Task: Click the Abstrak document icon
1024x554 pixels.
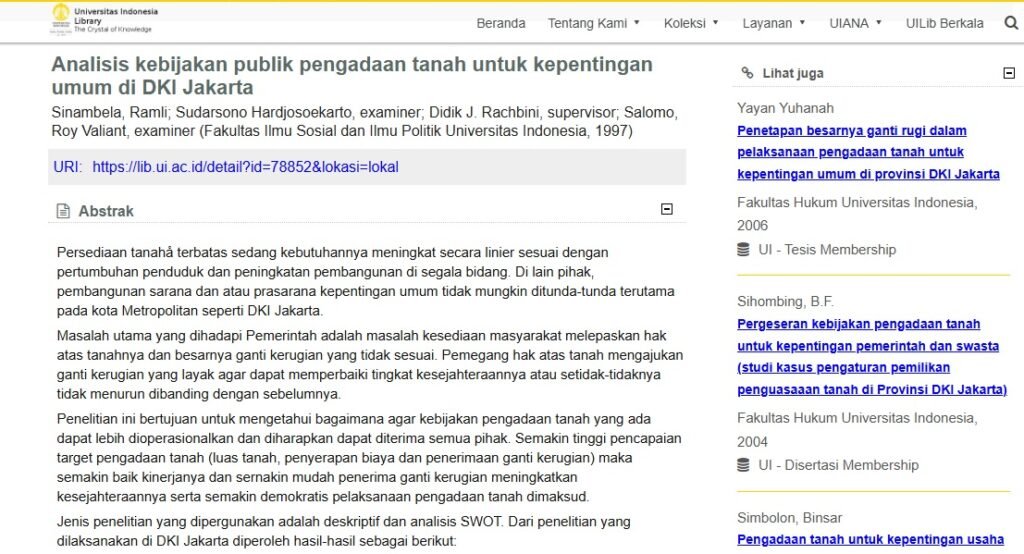Action: [x=63, y=211]
